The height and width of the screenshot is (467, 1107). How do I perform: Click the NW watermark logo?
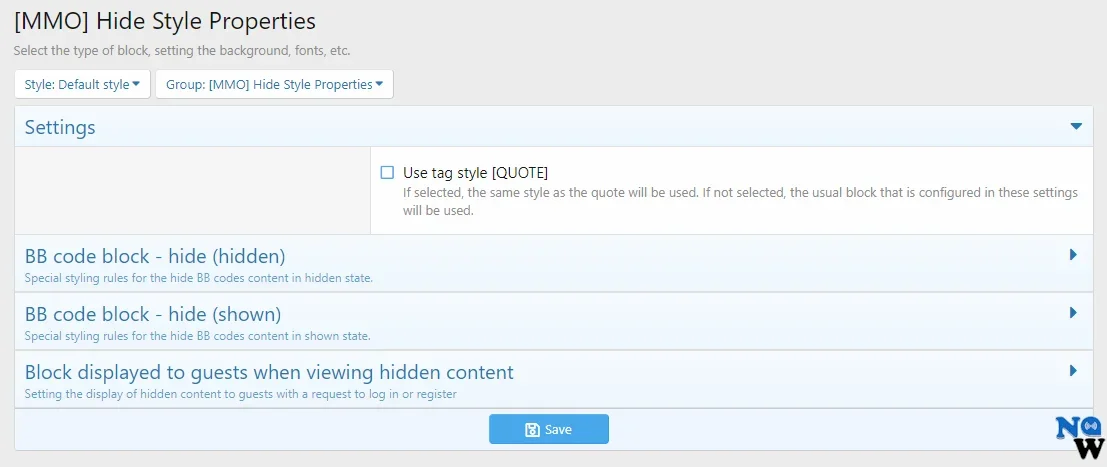(x=1079, y=438)
